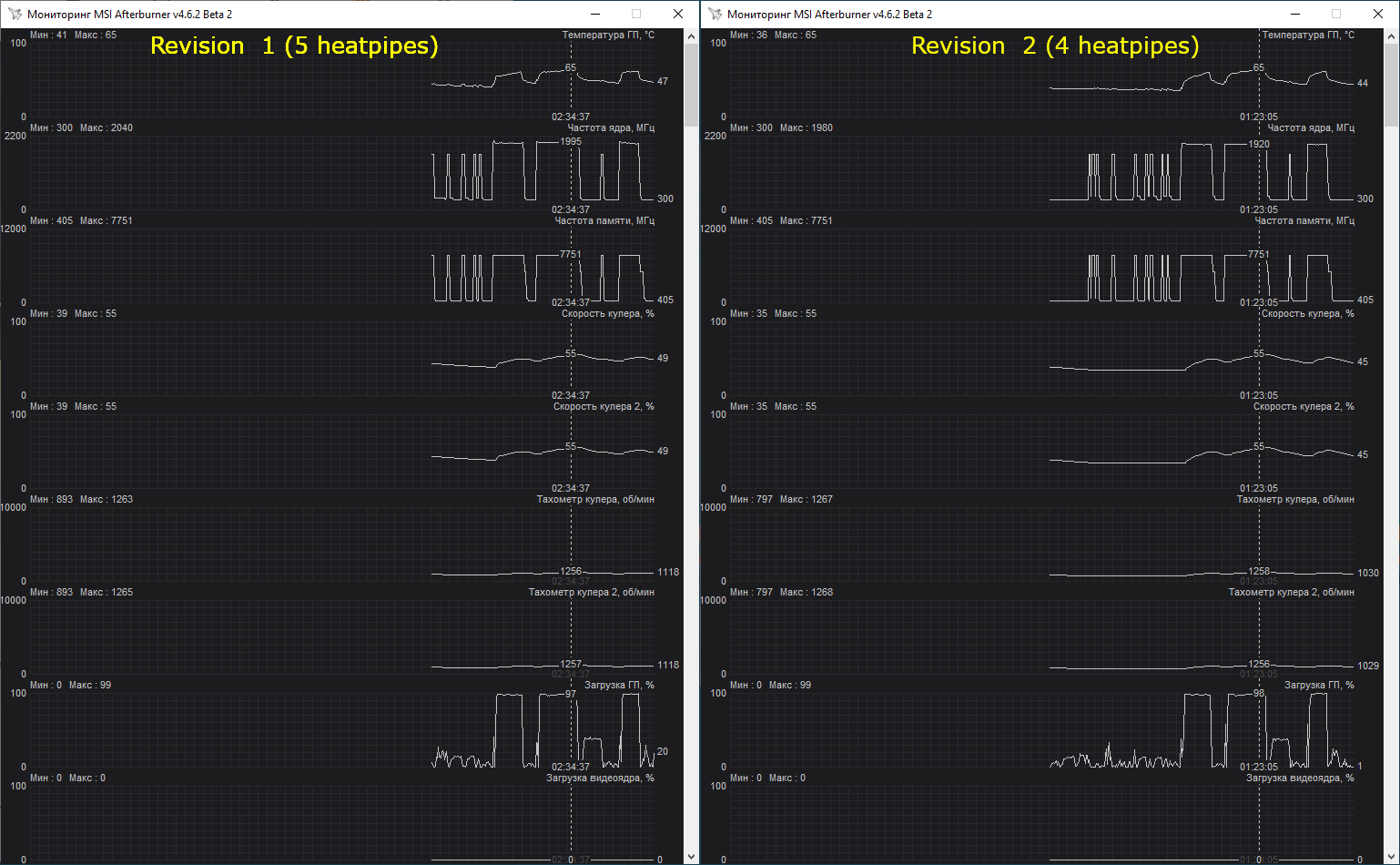Click 'Температура ГП, °C' label in the right window

[x=1308, y=35]
